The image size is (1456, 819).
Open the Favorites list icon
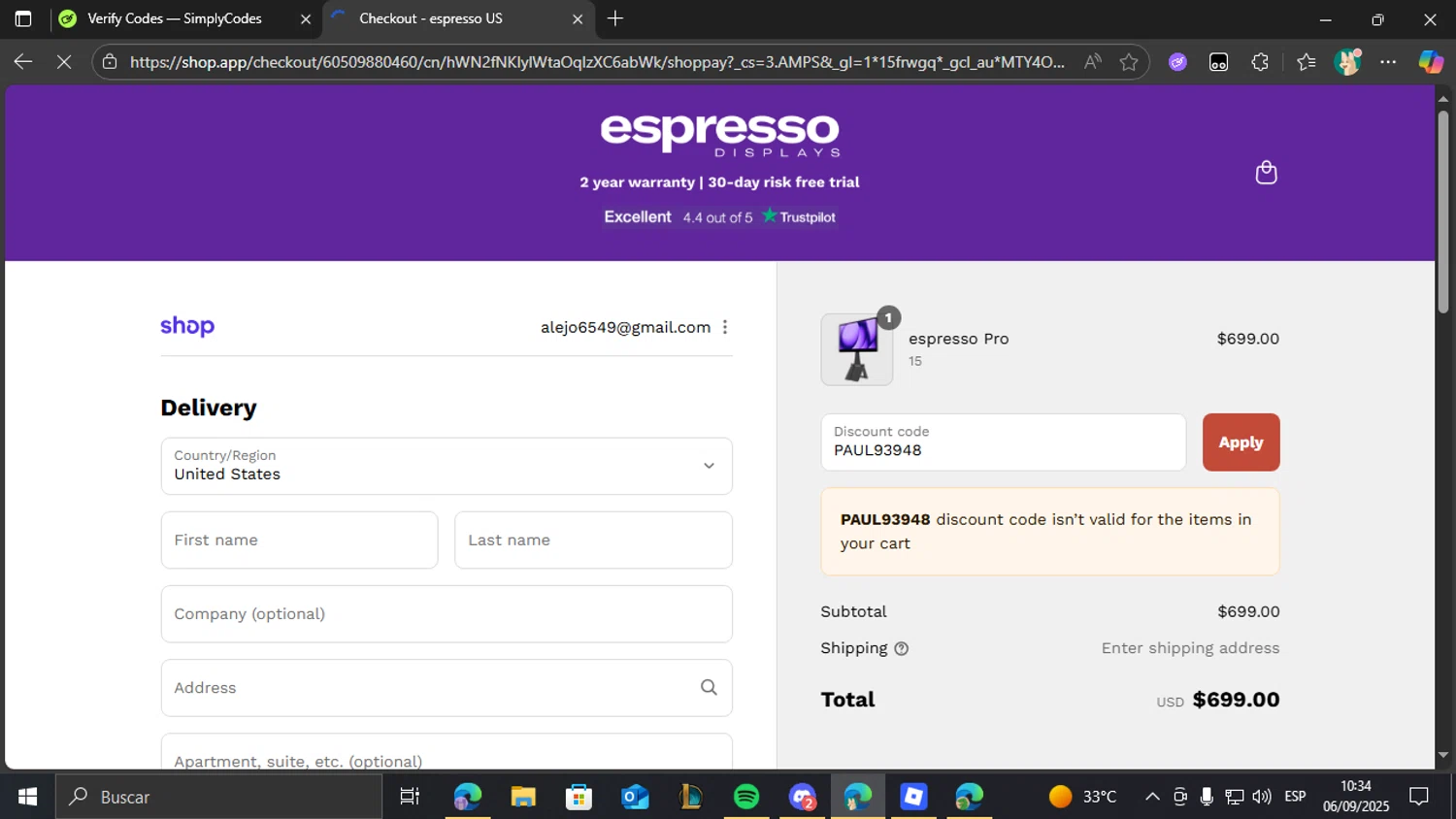click(1306, 62)
